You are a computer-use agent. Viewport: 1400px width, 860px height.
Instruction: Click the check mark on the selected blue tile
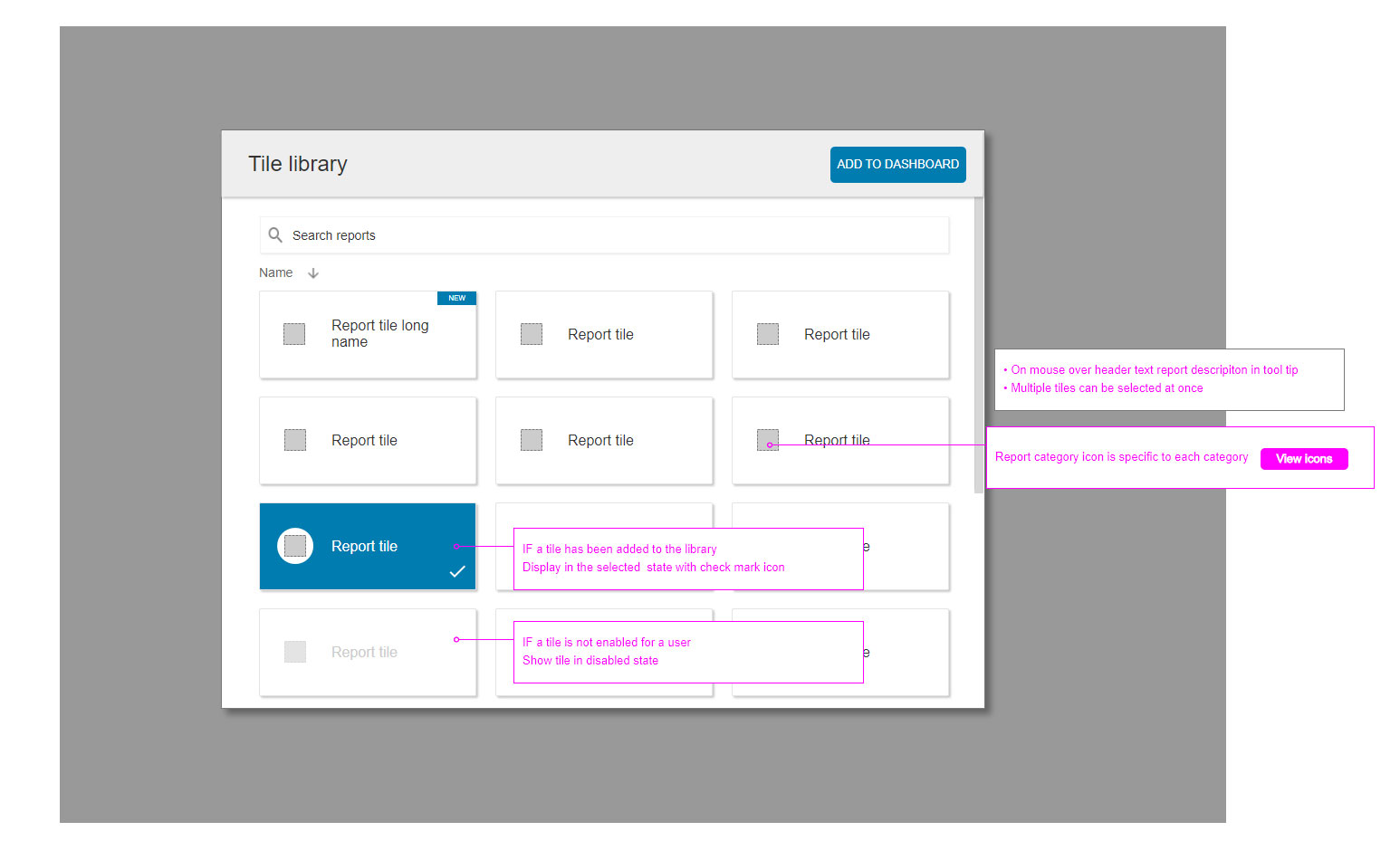click(457, 571)
